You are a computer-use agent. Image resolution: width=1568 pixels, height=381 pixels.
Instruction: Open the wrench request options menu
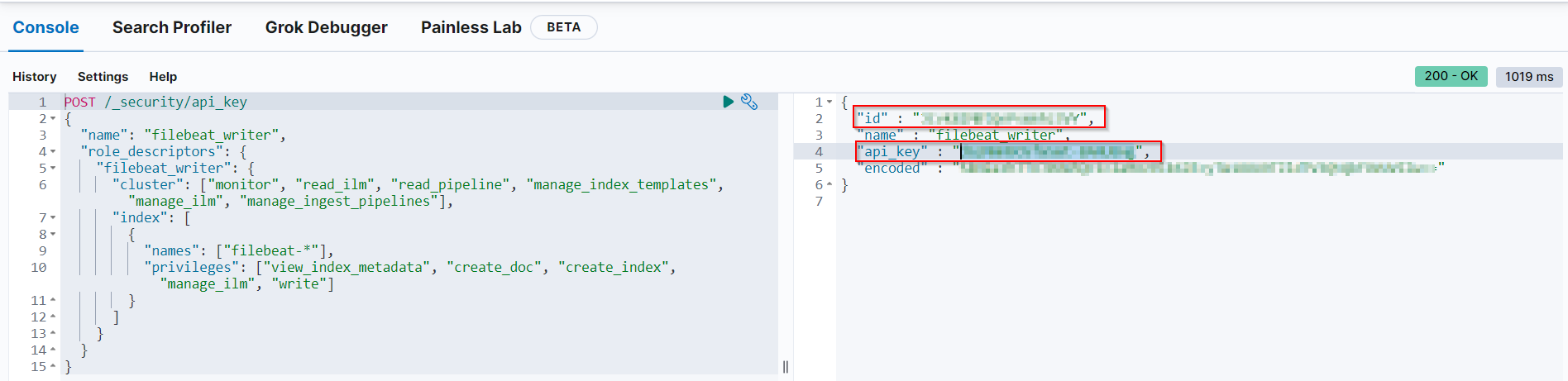tap(749, 102)
